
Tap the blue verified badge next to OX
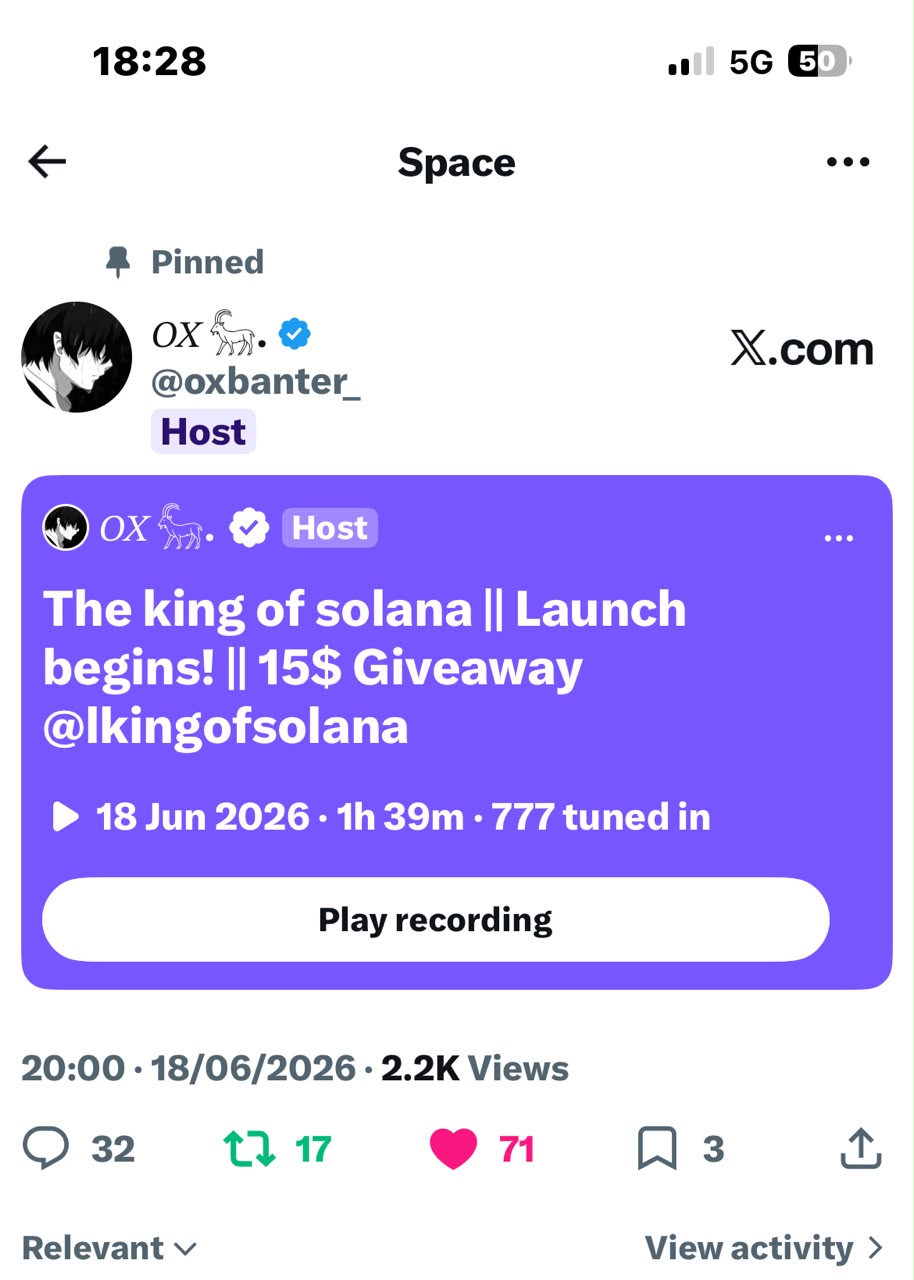294,335
